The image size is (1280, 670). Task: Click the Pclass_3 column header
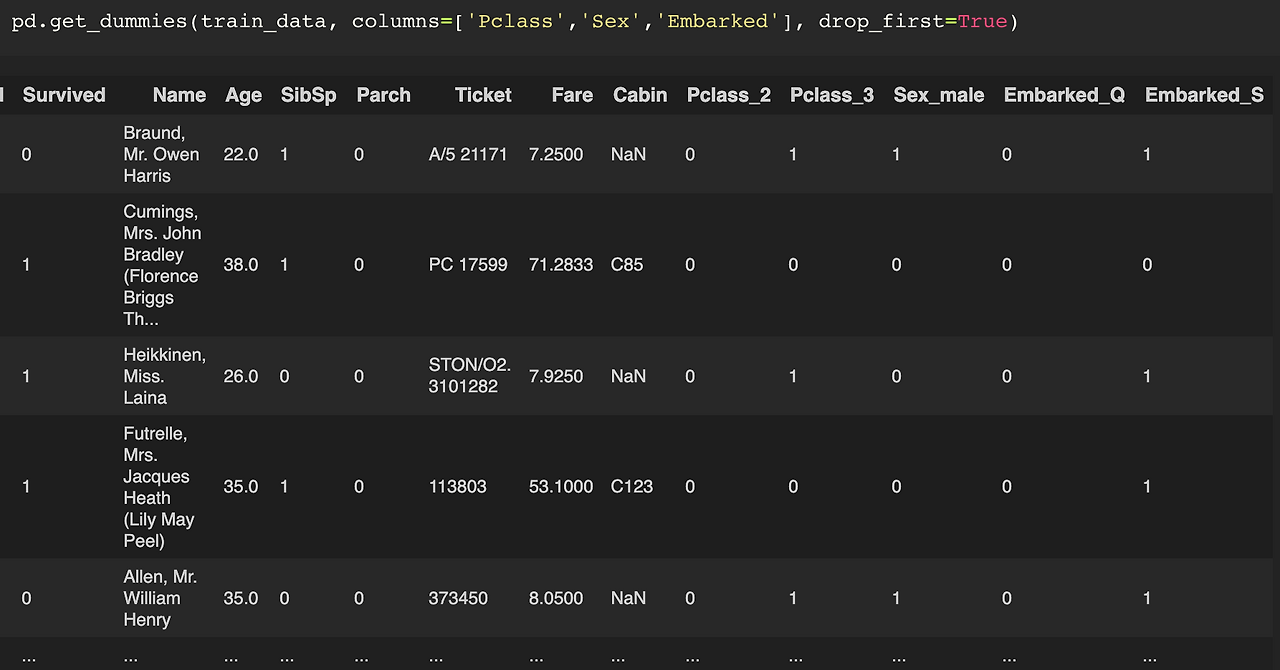[x=832, y=95]
